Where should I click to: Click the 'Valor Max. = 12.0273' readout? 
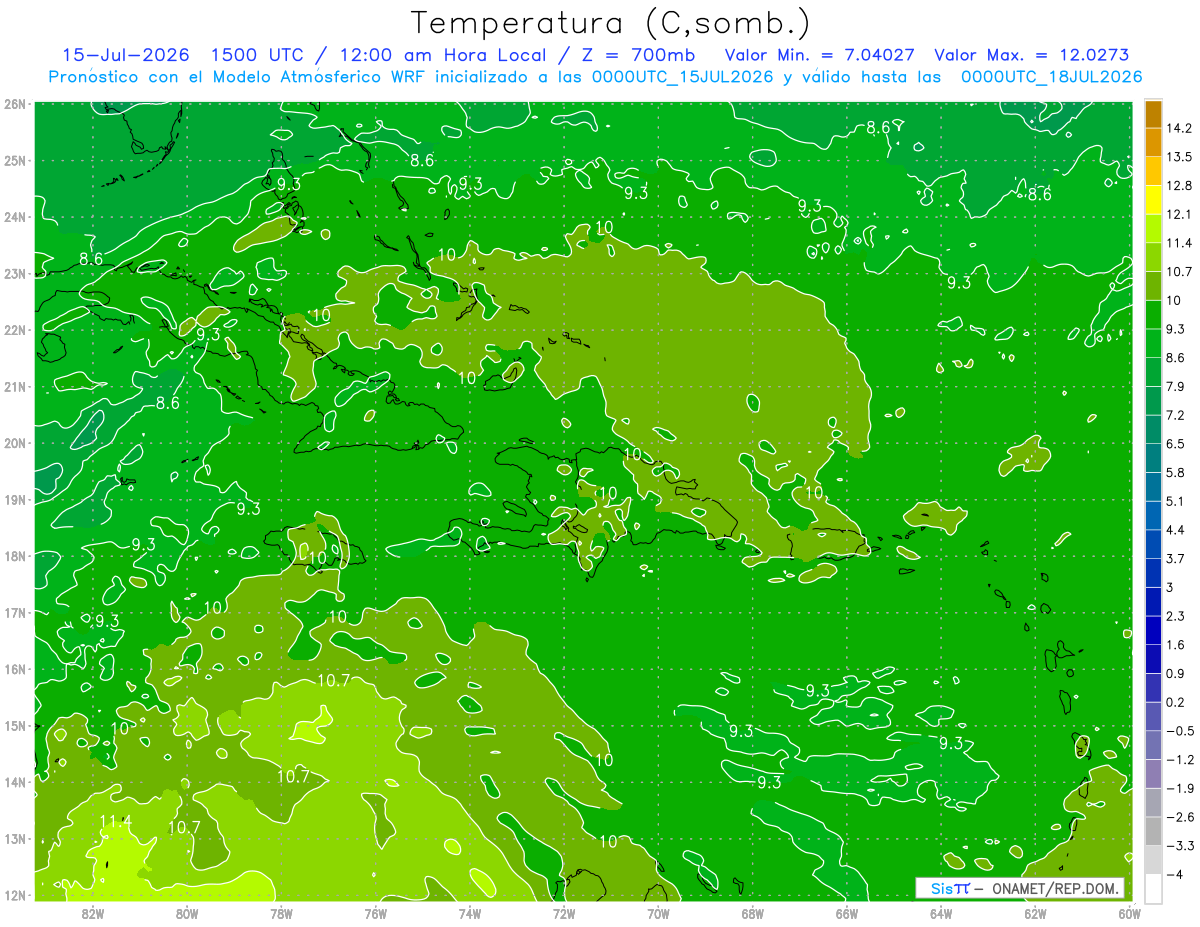tap(1032, 54)
